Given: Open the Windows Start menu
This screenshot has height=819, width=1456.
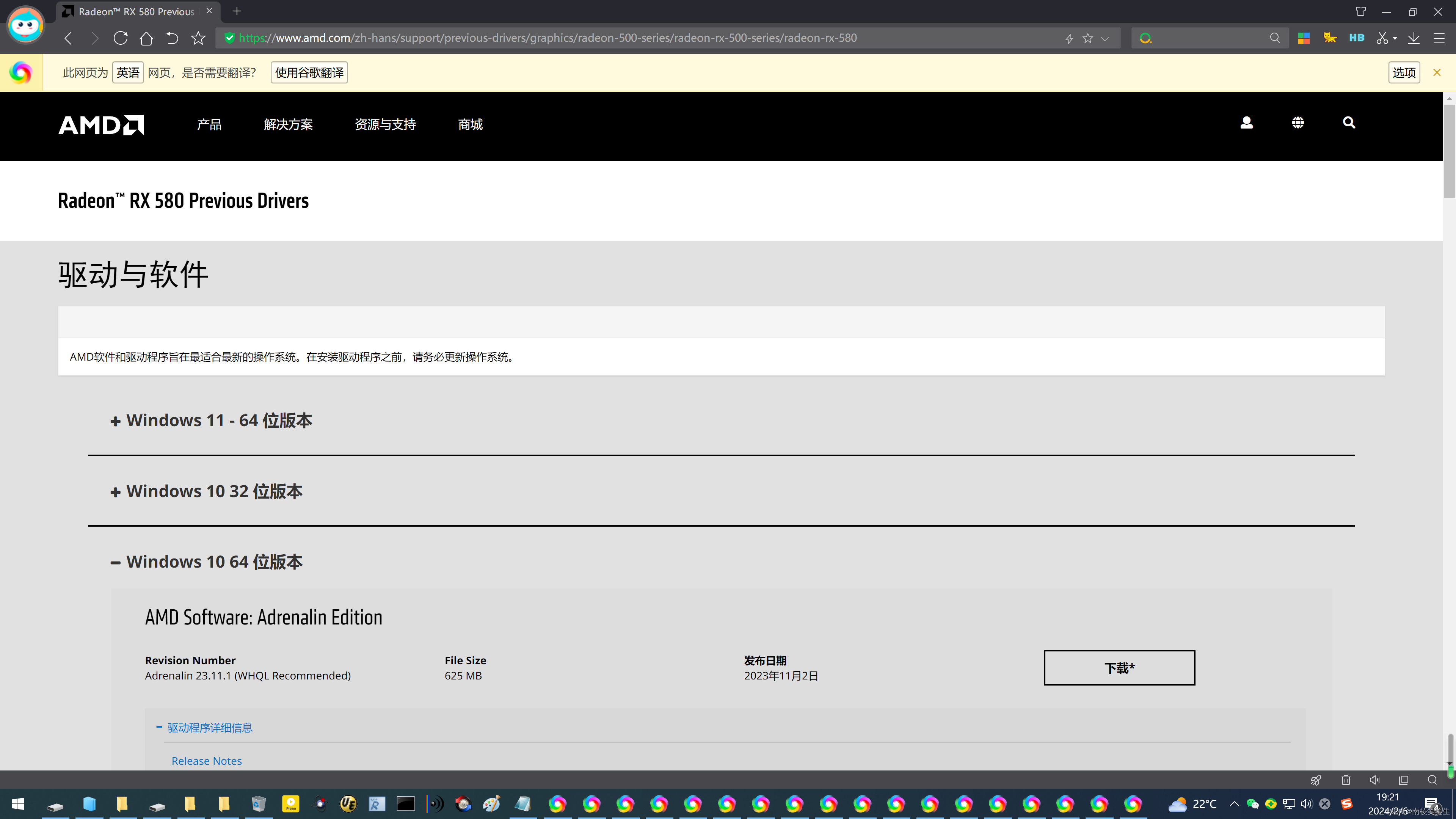Looking at the screenshot, I should coord(18,804).
